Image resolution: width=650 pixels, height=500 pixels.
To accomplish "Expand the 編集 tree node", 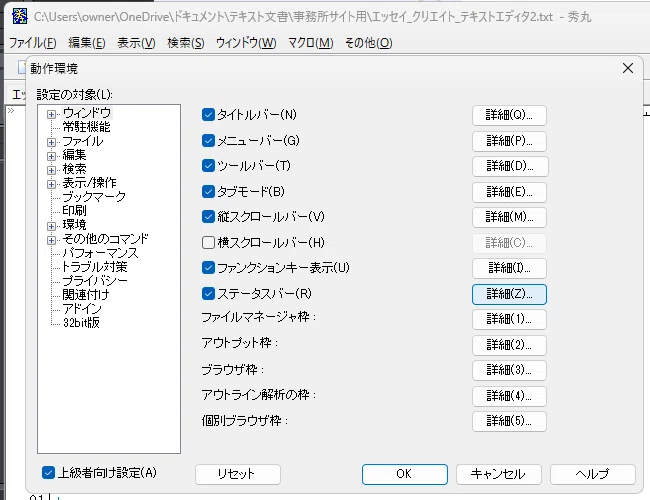I will [x=51, y=156].
